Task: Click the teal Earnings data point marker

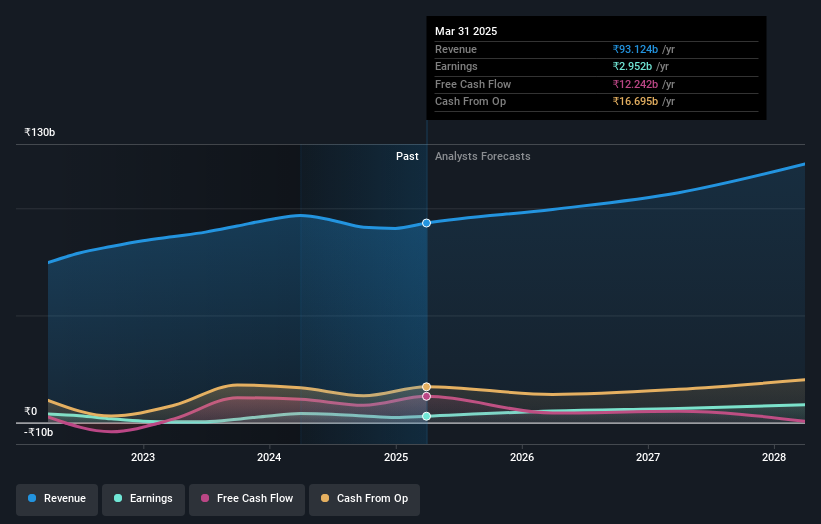Action: (426, 416)
